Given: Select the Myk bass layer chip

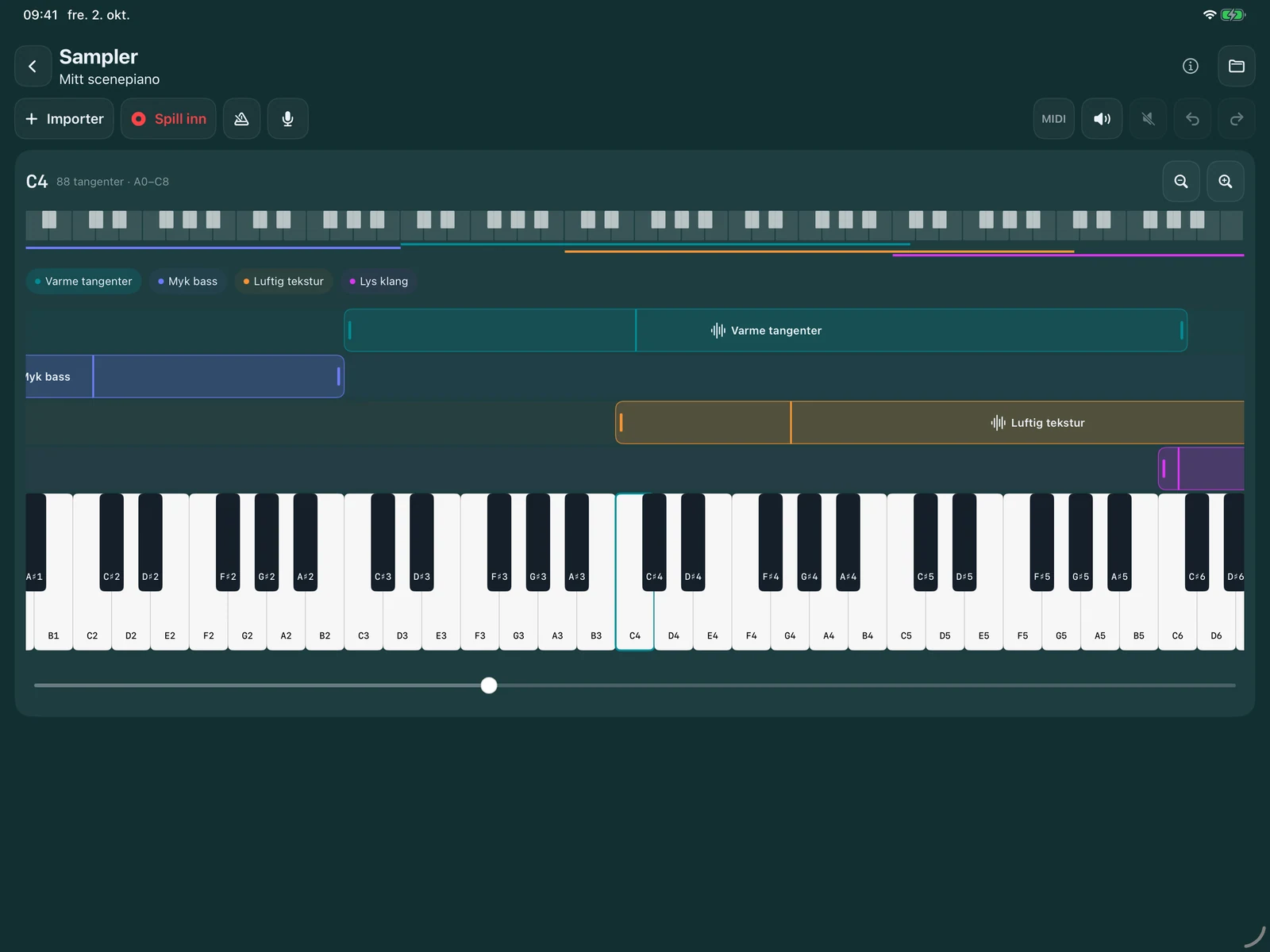Looking at the screenshot, I should click(x=187, y=282).
